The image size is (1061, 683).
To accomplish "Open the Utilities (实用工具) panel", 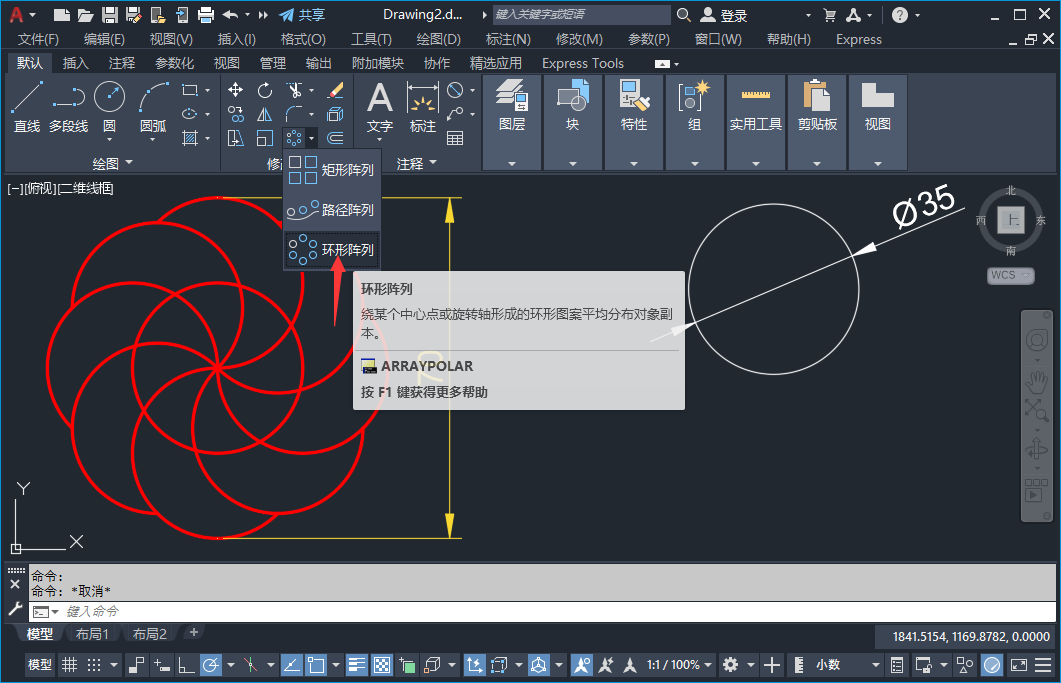I will [755, 122].
